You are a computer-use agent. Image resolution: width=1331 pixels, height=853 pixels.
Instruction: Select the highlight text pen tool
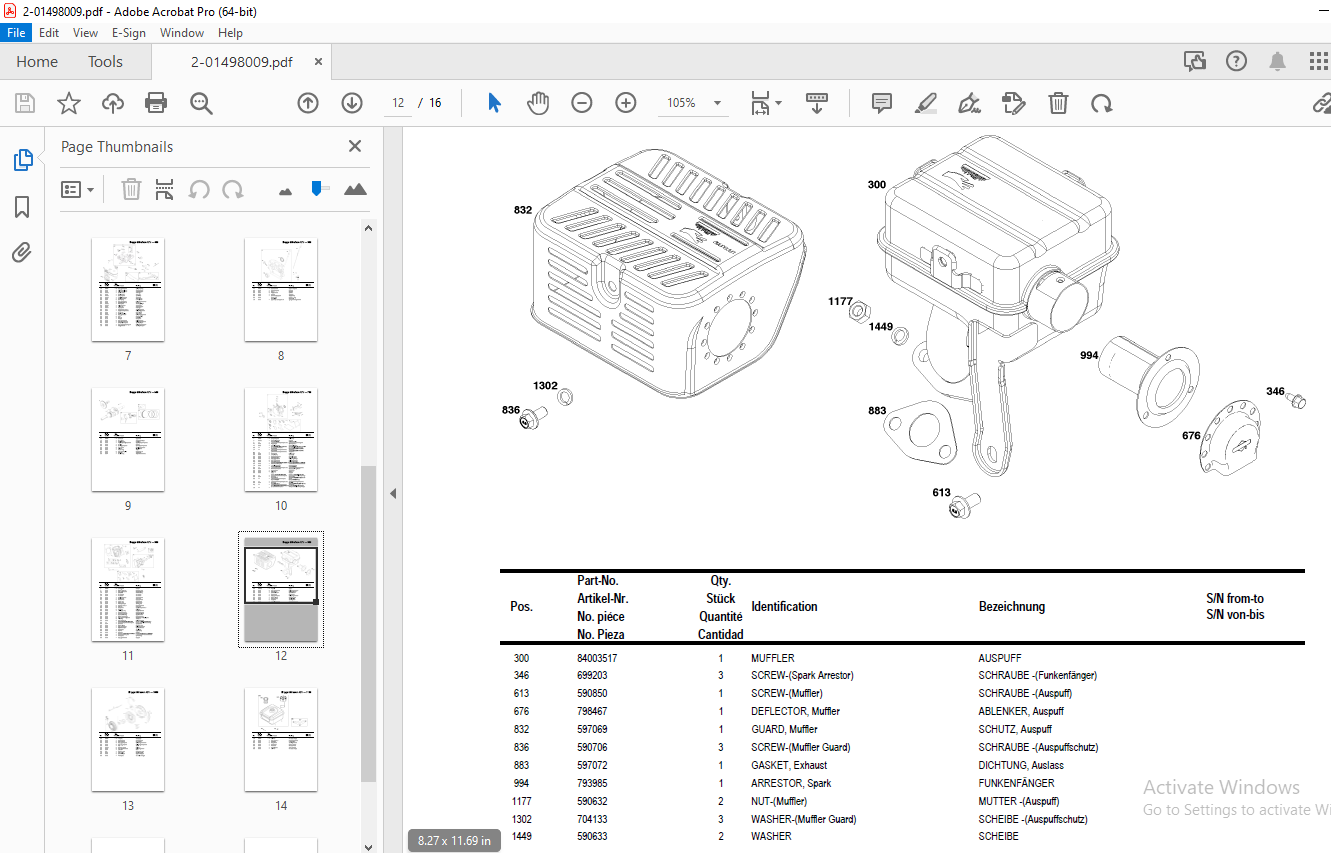926,103
